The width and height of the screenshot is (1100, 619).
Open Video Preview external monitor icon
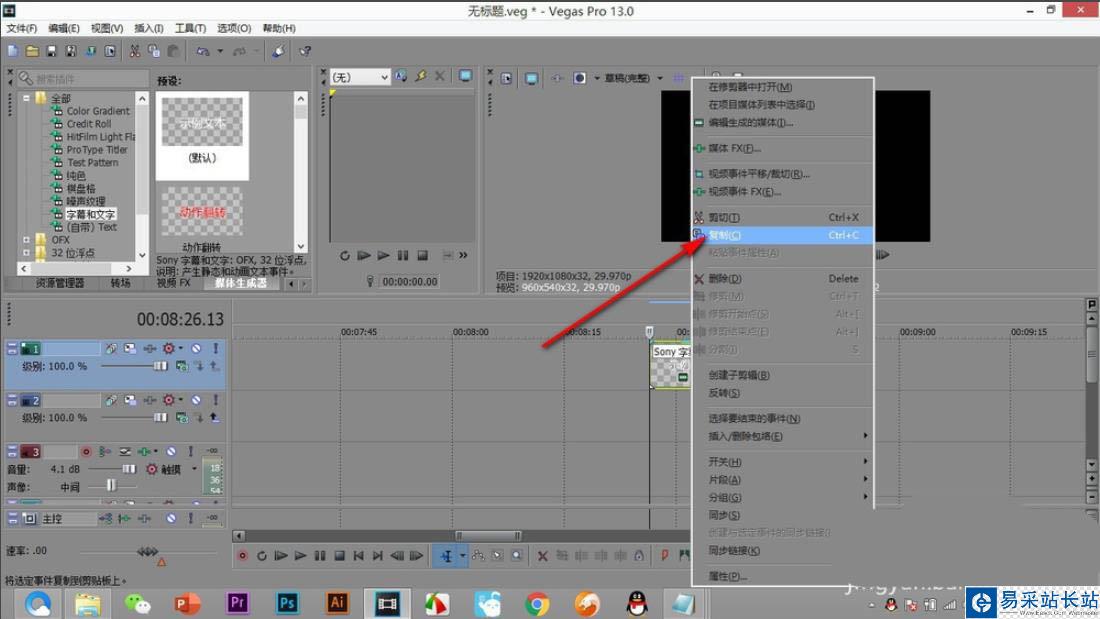[x=532, y=78]
